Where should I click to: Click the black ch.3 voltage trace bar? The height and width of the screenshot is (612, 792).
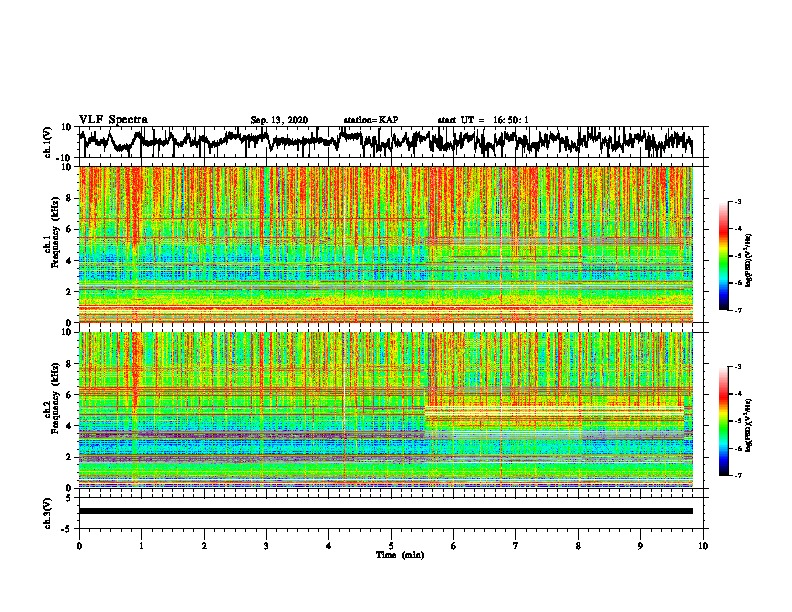(385, 511)
